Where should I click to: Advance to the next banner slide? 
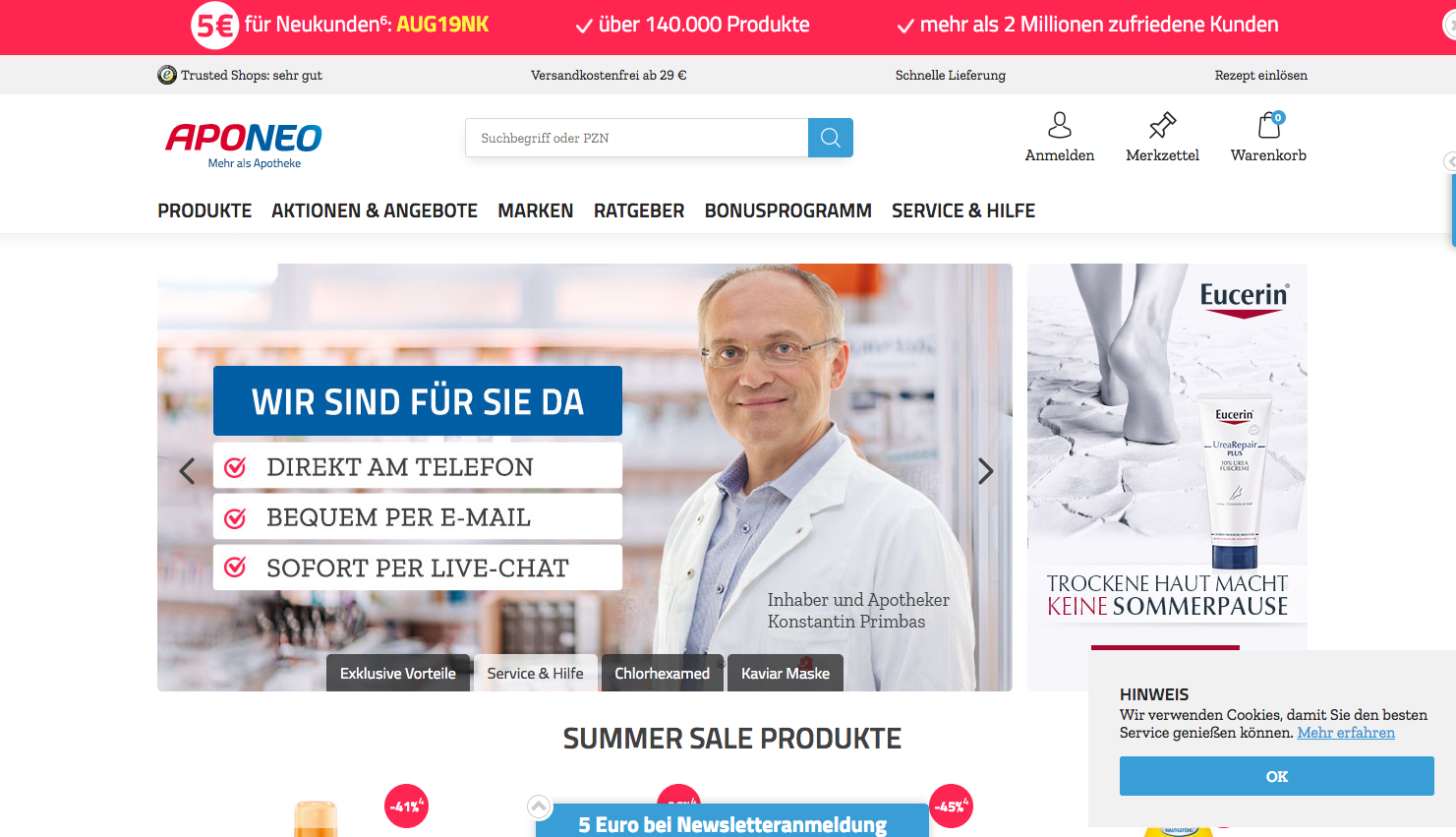point(985,471)
